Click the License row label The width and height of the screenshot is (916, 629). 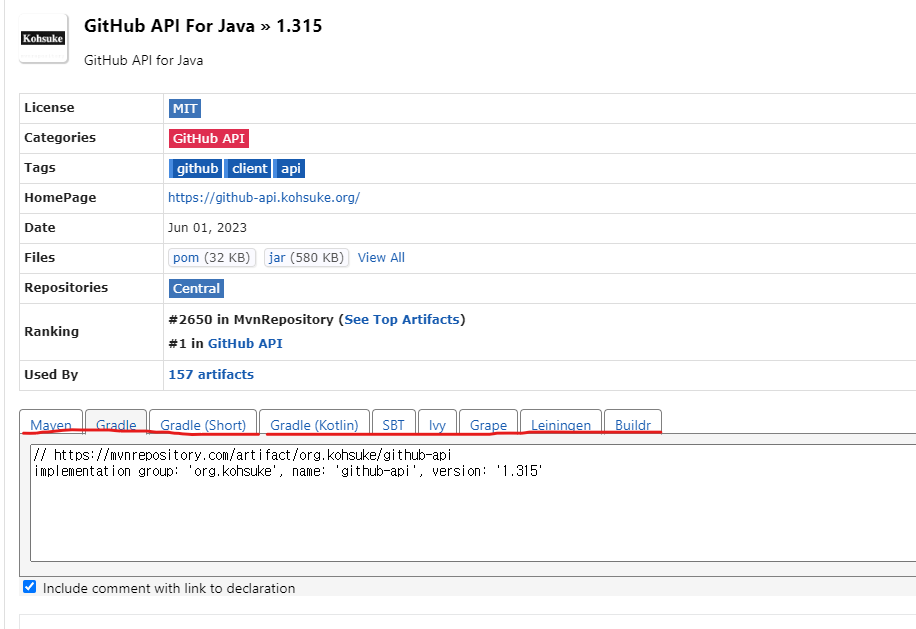49,107
